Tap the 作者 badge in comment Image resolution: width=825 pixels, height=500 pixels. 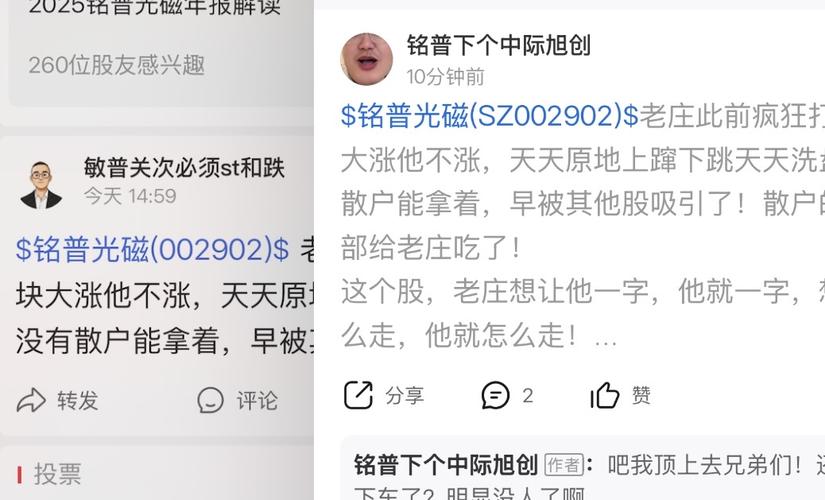[564, 465]
